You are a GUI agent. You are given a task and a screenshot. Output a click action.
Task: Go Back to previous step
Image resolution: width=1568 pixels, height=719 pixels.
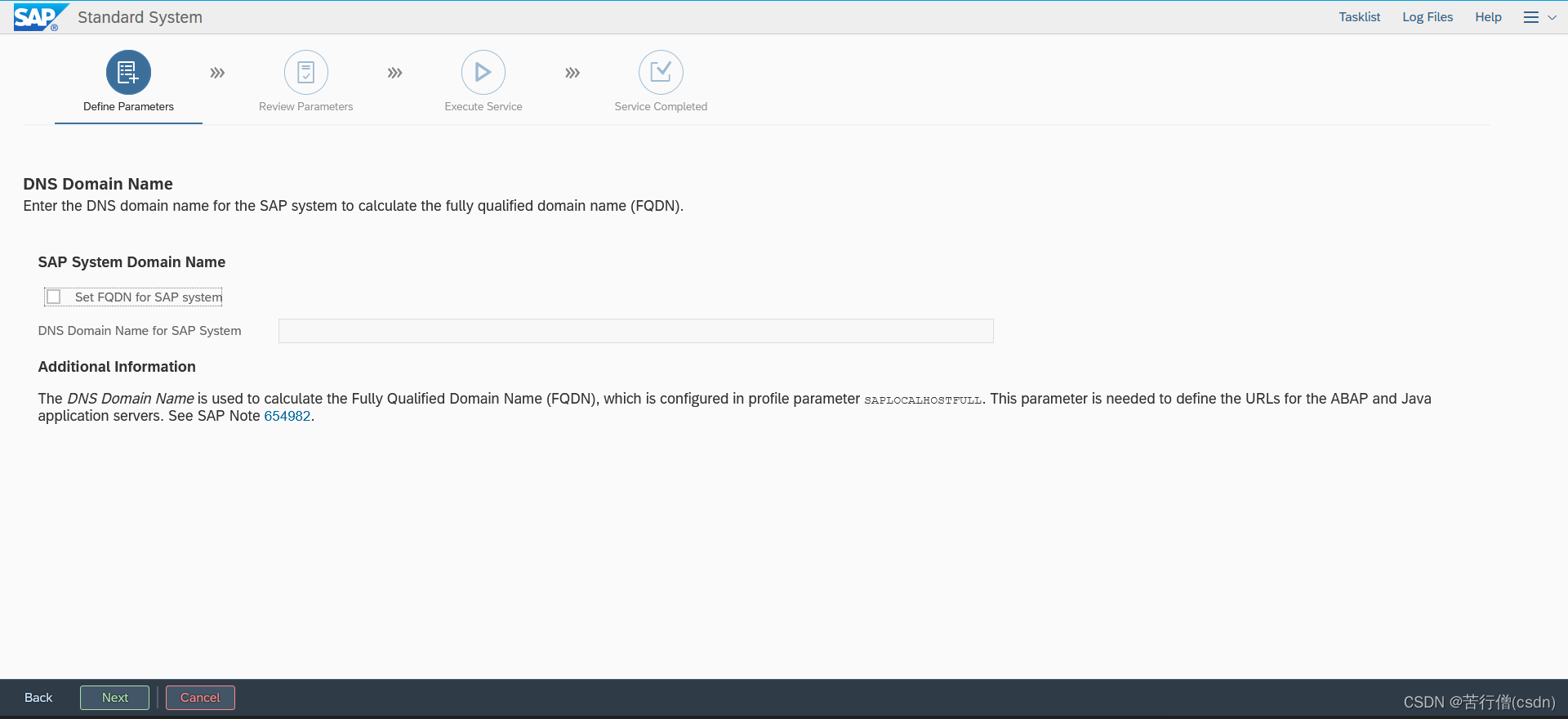click(x=38, y=698)
